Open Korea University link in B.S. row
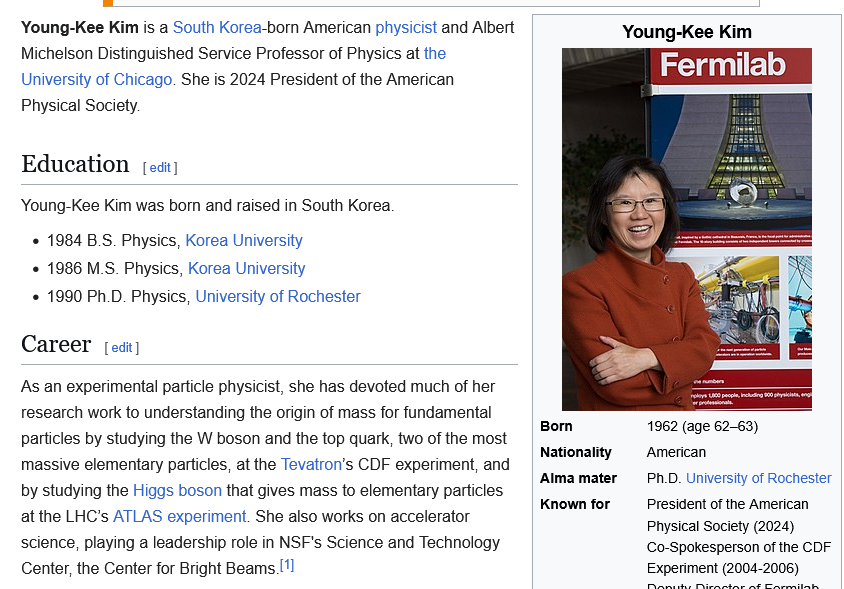 (x=244, y=241)
